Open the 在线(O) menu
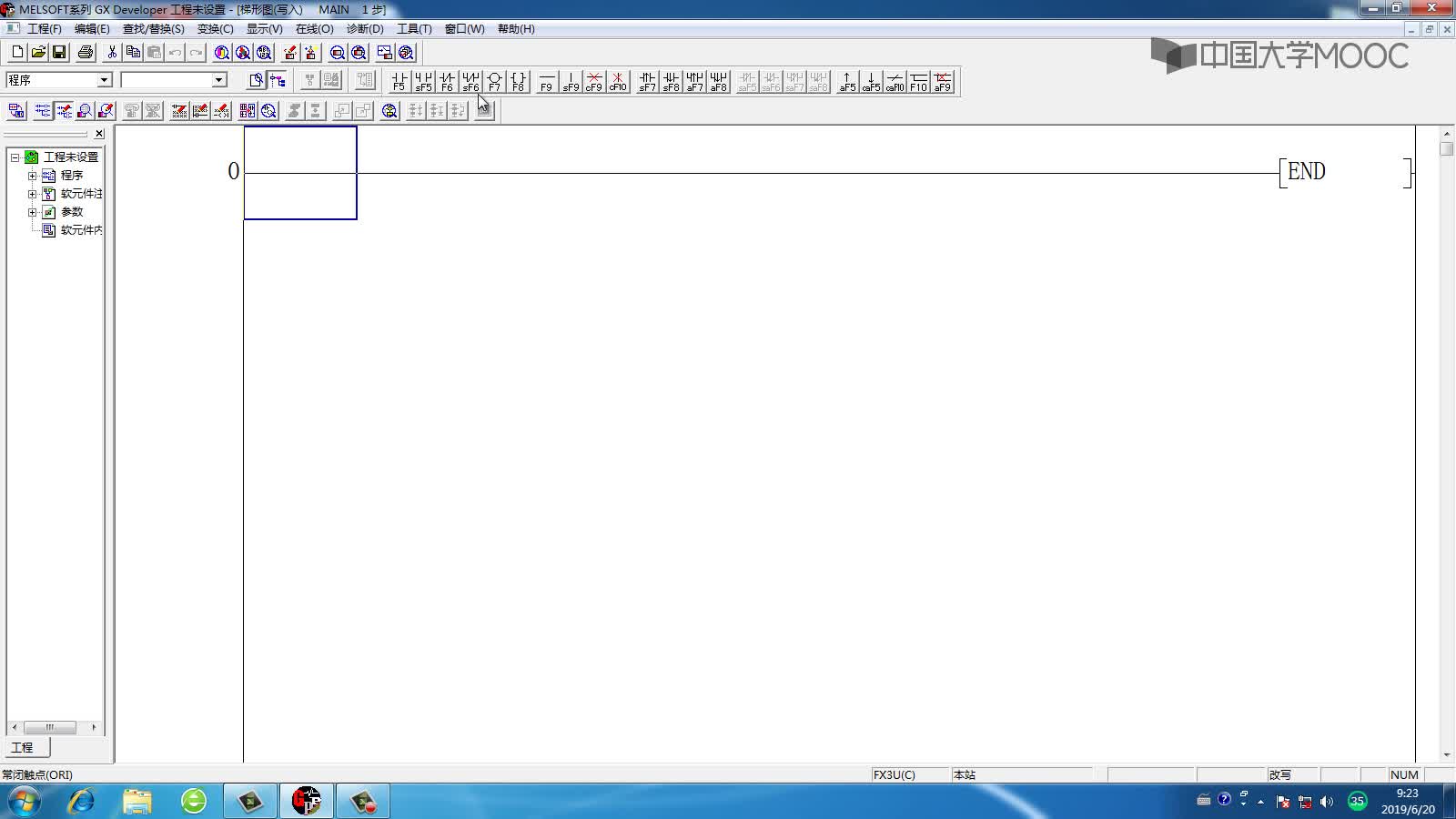The image size is (1456, 819). tap(315, 29)
